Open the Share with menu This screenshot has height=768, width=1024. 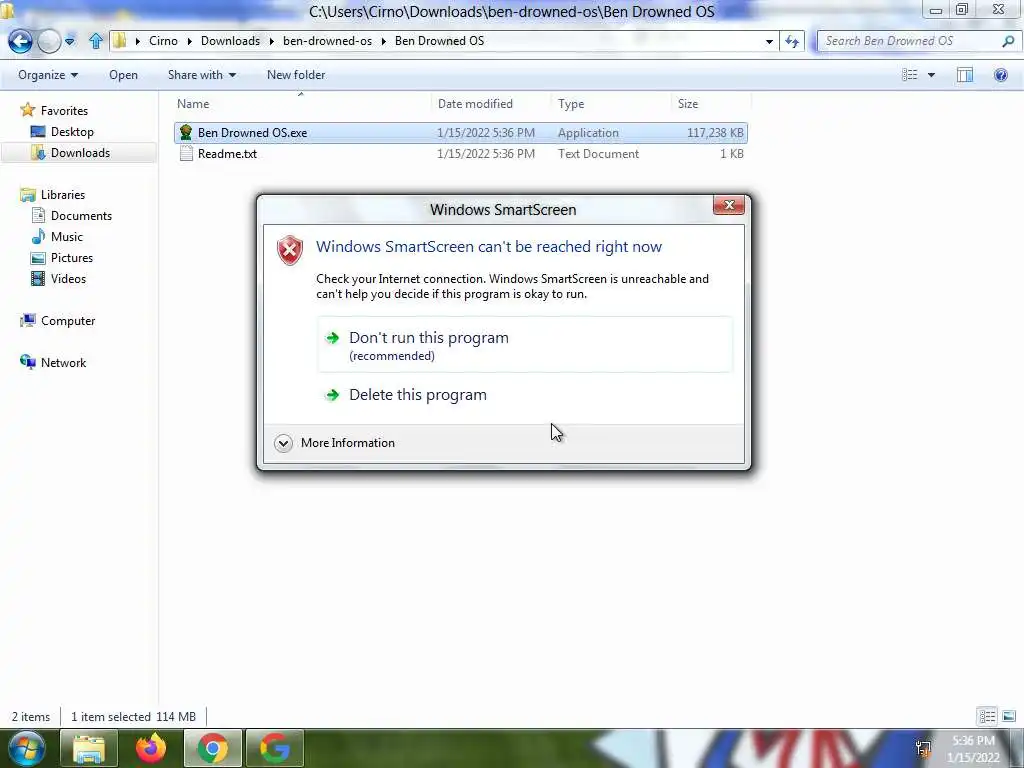pyautogui.click(x=202, y=75)
